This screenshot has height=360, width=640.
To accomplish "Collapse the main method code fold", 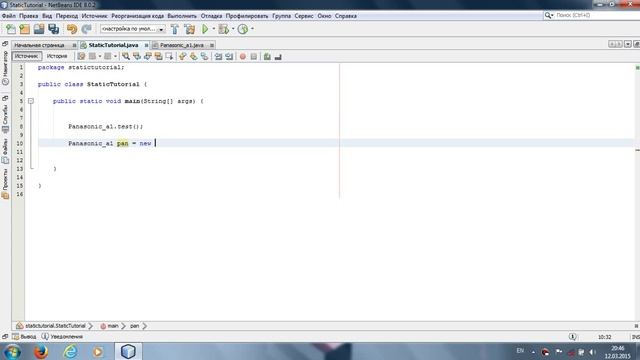I will (31, 101).
